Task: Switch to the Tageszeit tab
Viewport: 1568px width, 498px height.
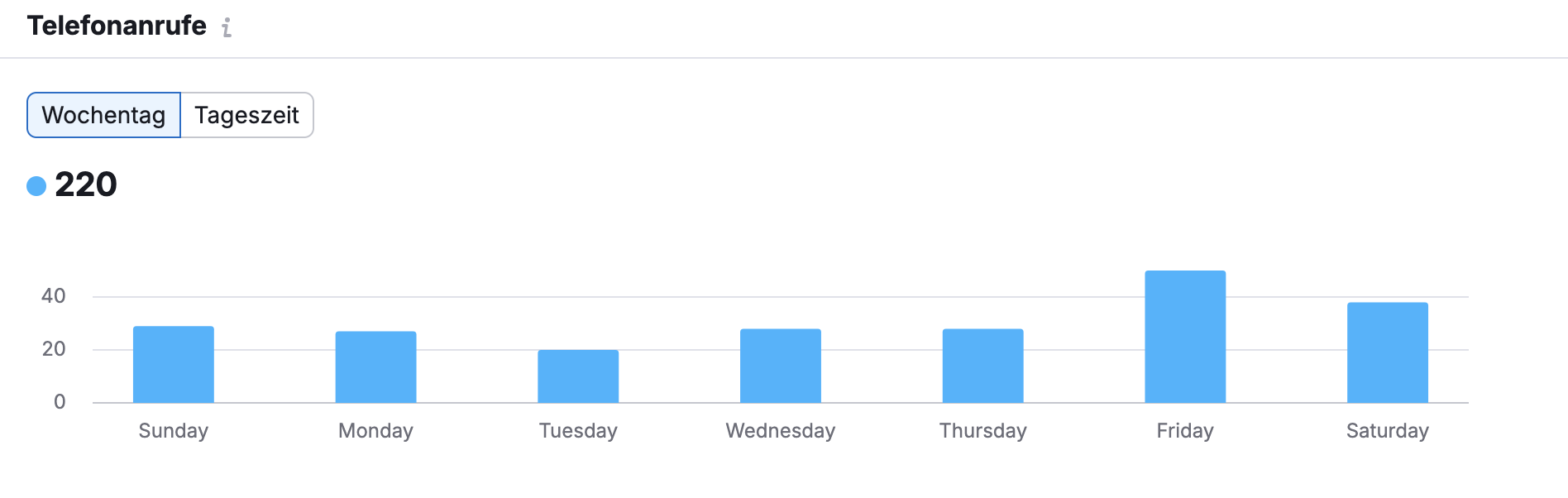Action: click(x=246, y=115)
